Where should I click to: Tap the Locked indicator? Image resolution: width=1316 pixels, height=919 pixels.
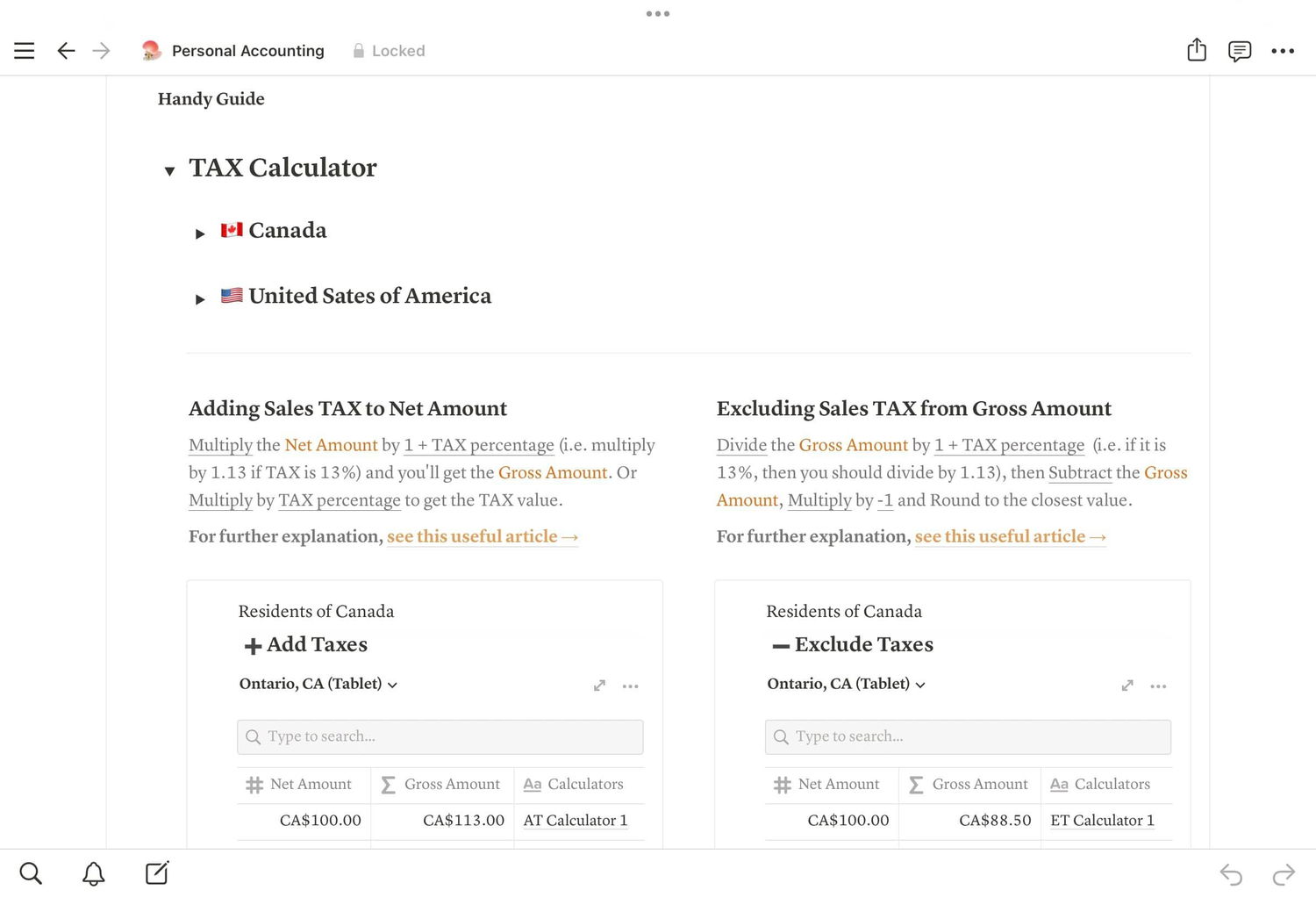click(389, 51)
